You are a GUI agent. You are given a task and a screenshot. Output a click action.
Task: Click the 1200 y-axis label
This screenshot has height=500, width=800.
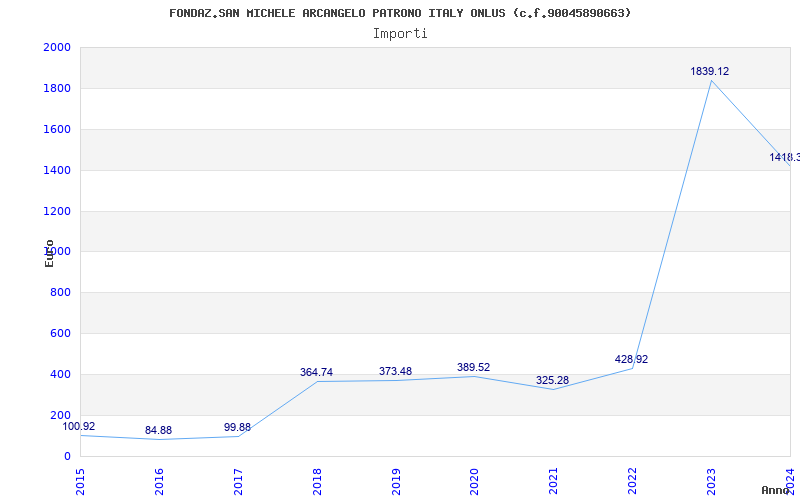tap(57, 211)
